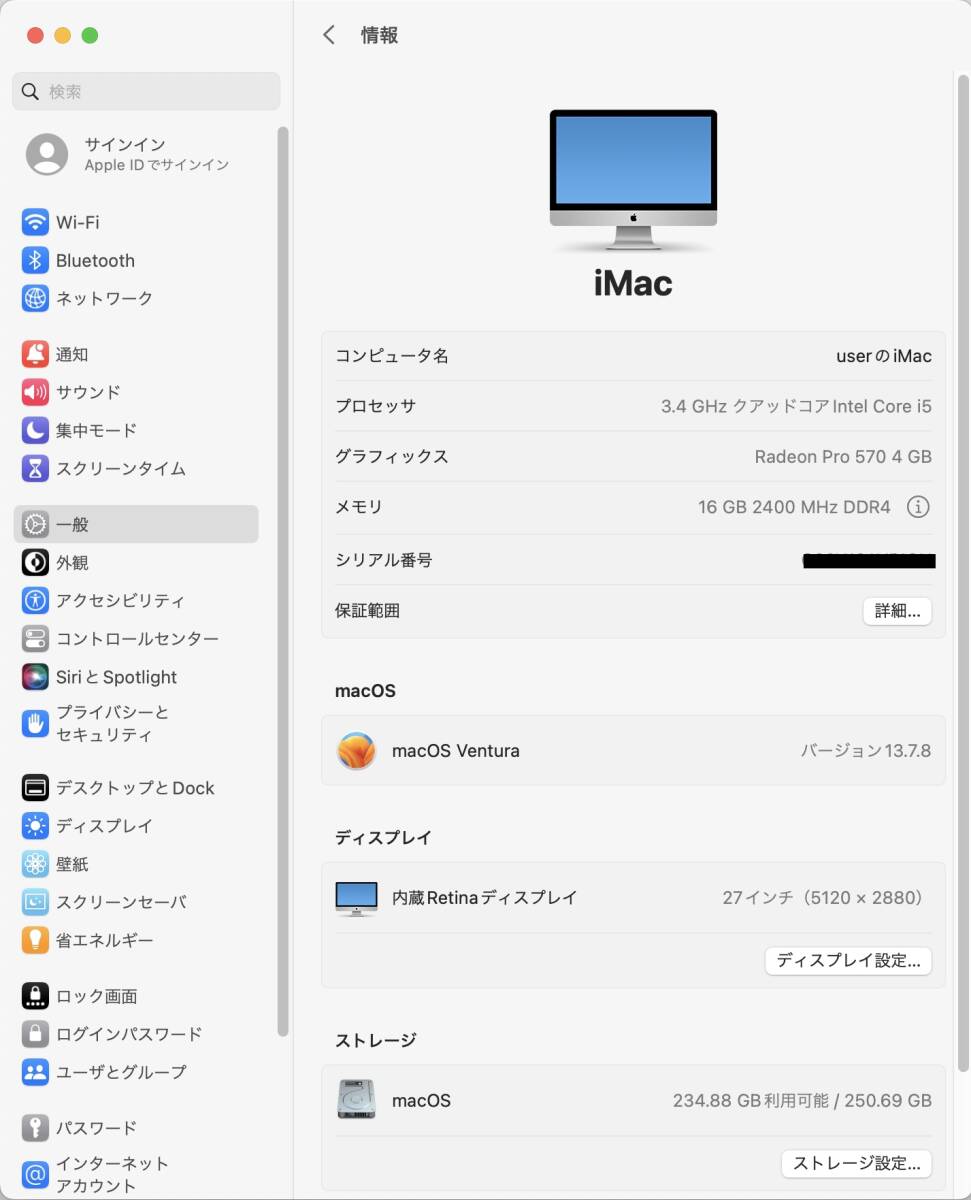Select 一般 gear icon
Viewport: 971px width, 1200px height.
point(35,524)
